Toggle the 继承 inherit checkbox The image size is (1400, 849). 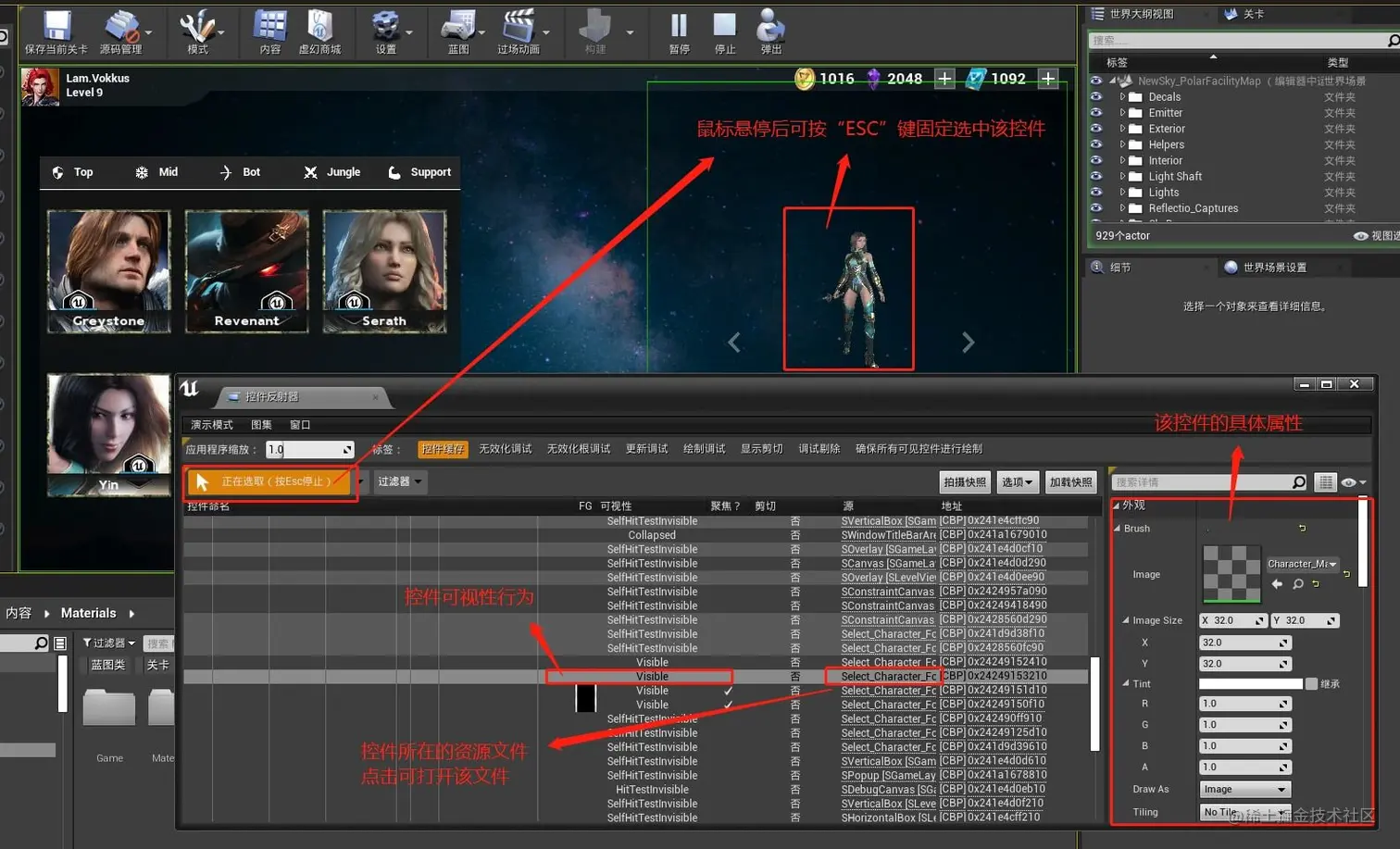[1311, 684]
